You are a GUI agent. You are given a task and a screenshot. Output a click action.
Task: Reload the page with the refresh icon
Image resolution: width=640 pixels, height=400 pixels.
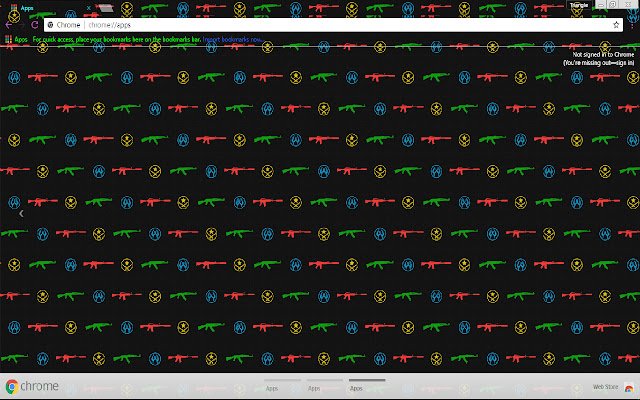click(x=35, y=25)
